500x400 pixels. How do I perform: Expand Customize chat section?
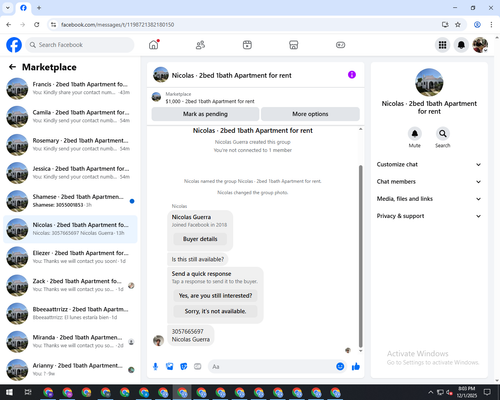pos(429,164)
